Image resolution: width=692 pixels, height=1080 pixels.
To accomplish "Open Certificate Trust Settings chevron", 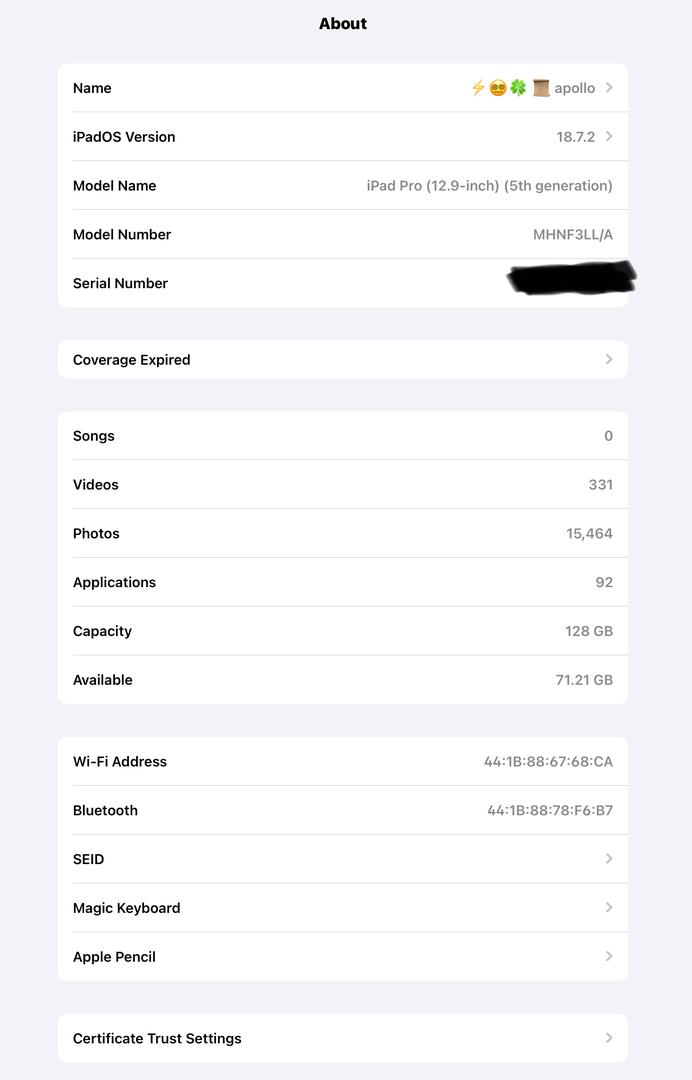I will [x=609, y=1038].
